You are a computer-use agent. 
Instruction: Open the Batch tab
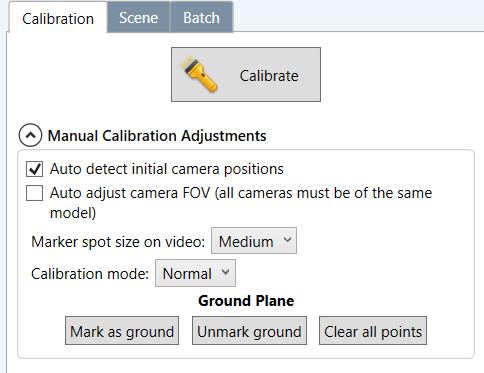tap(202, 17)
